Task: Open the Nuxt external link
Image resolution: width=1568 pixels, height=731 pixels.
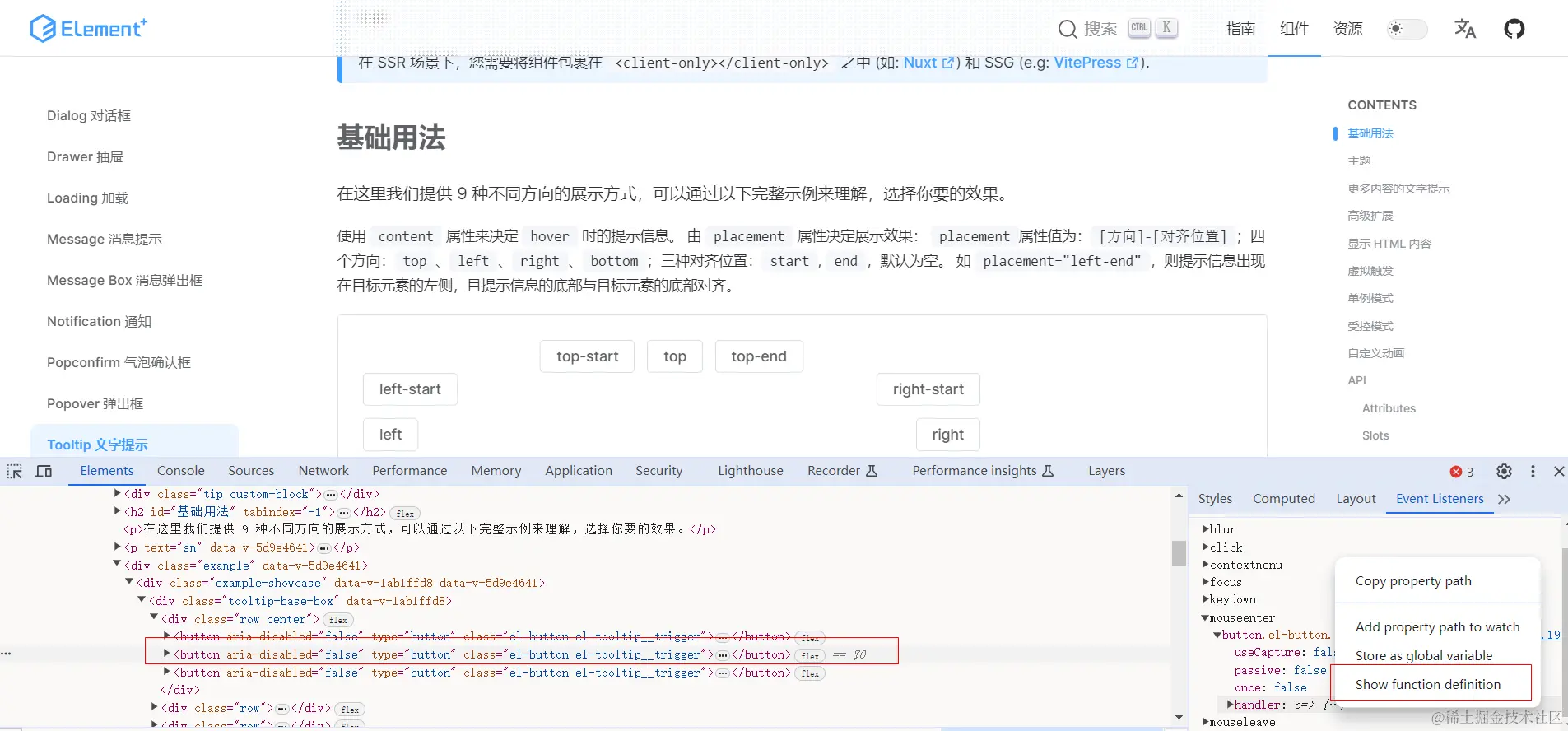Action: (928, 63)
